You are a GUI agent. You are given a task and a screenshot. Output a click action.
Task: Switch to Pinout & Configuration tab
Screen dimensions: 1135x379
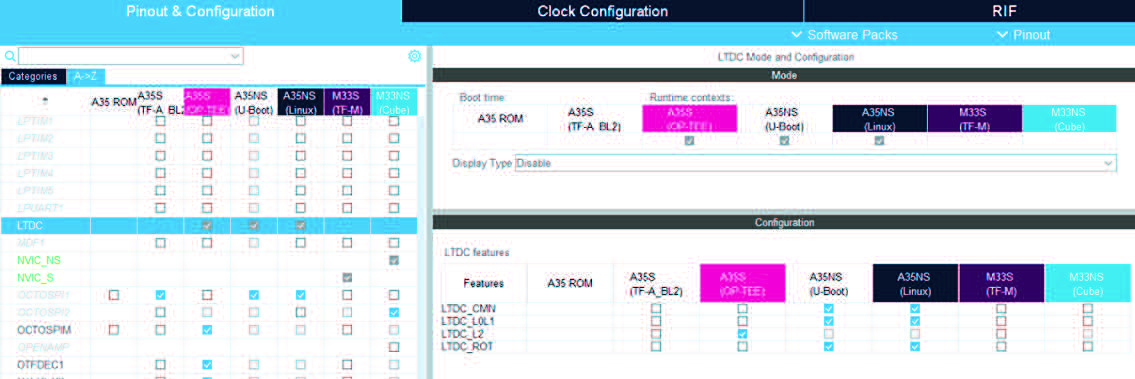(201, 12)
